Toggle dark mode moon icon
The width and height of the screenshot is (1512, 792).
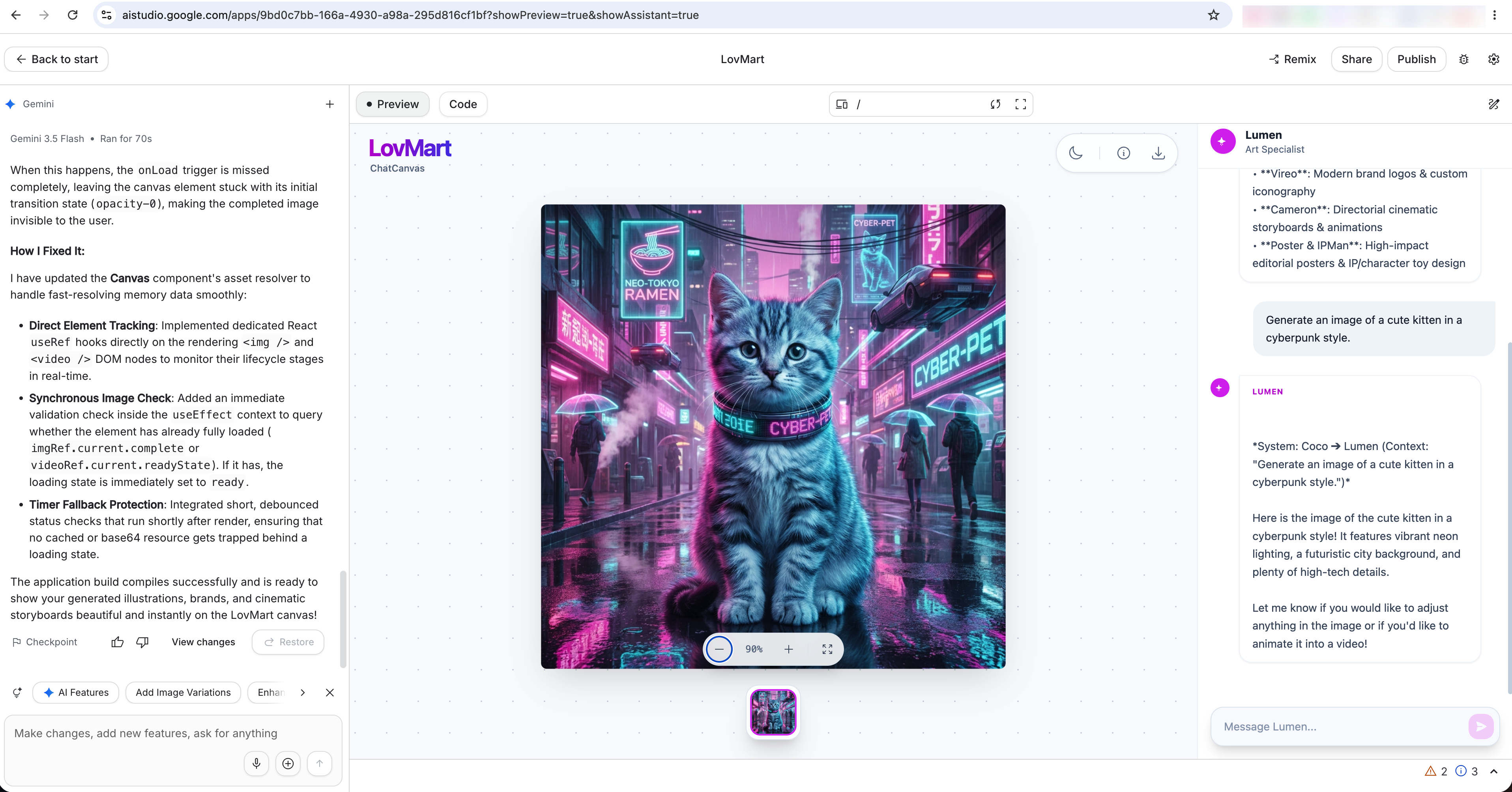pos(1076,153)
